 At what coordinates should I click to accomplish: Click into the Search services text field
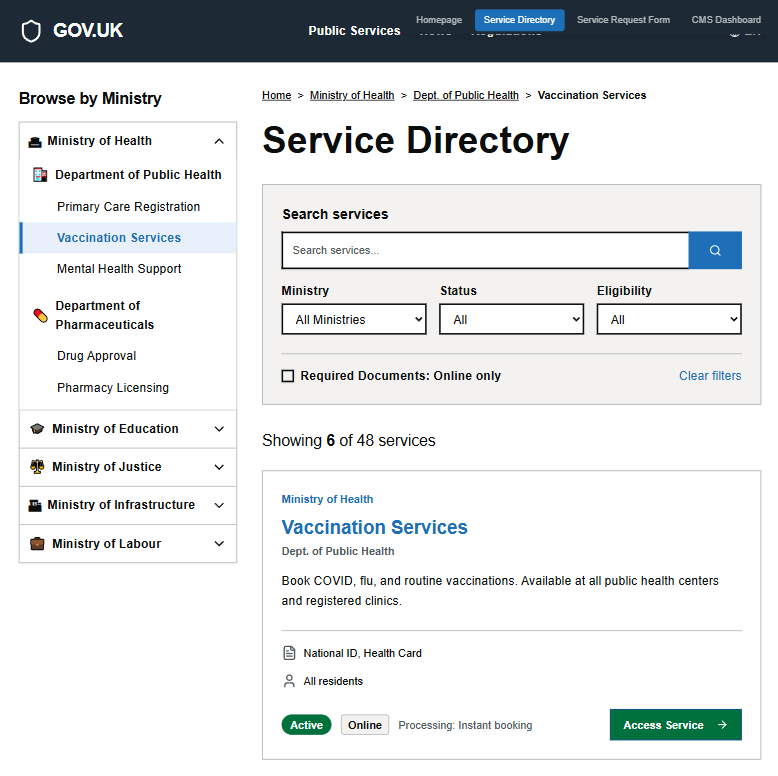coord(485,250)
